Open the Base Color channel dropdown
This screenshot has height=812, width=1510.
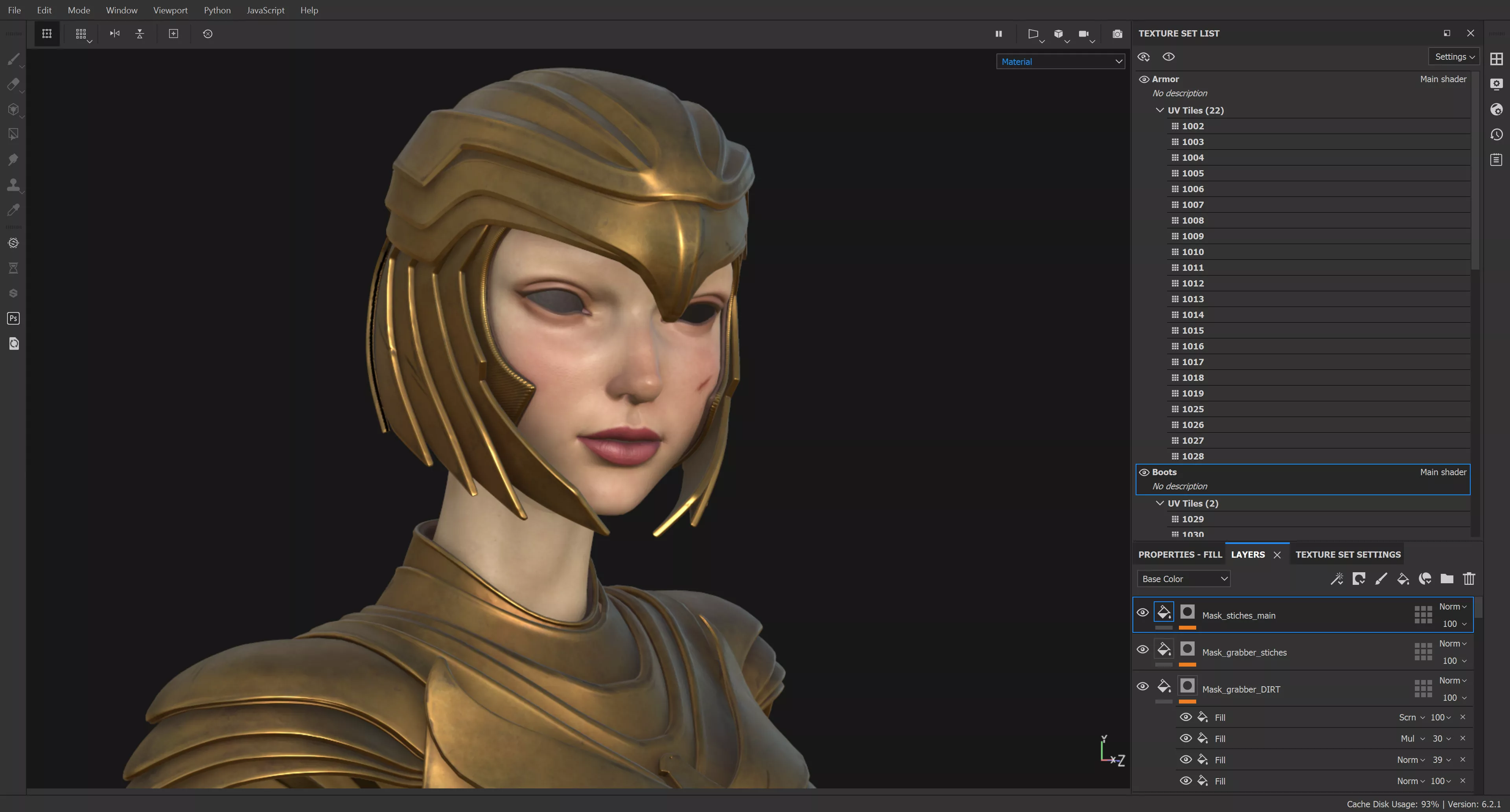1184,579
